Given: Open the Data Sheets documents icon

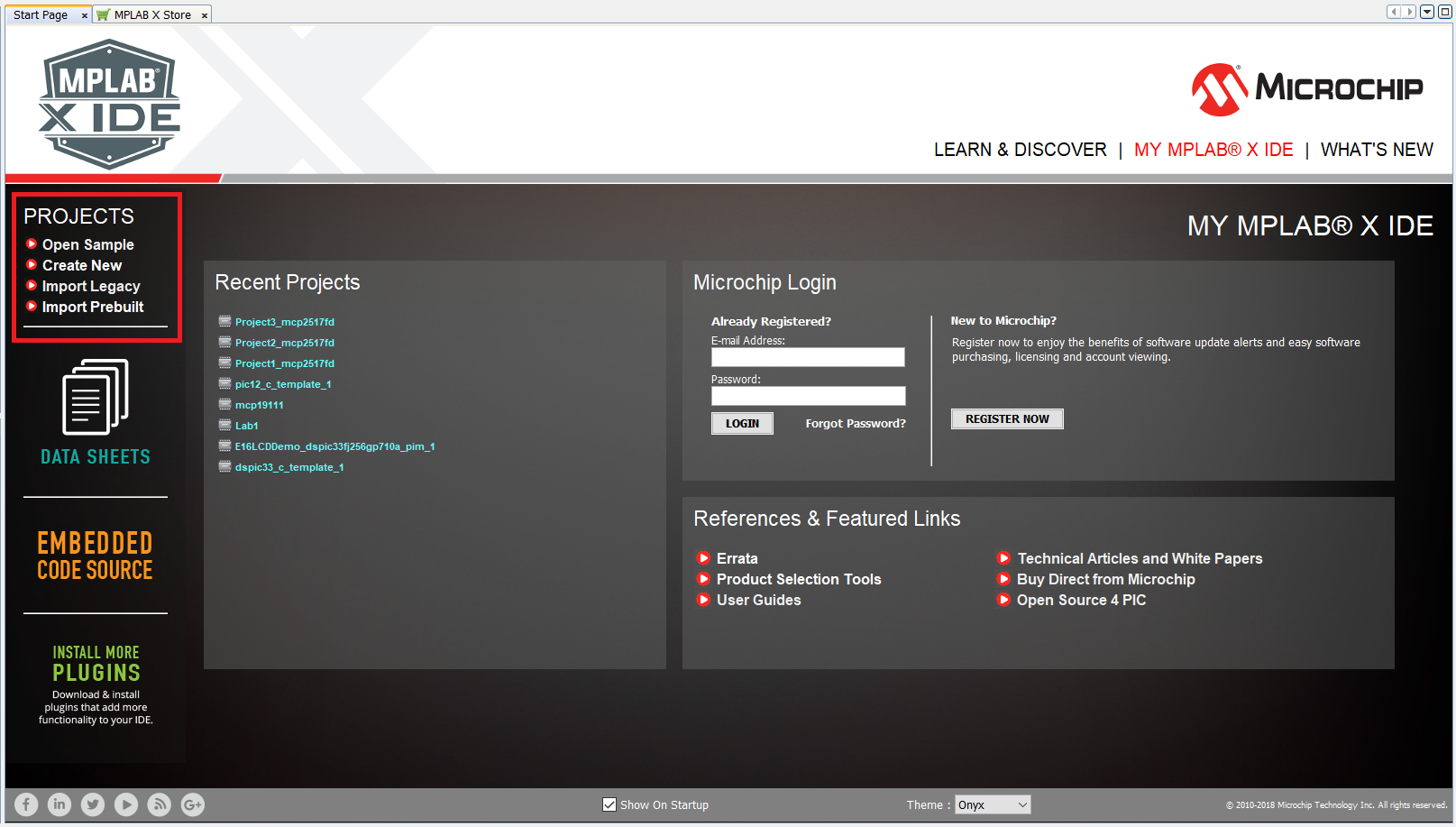Looking at the screenshot, I should 96,398.
